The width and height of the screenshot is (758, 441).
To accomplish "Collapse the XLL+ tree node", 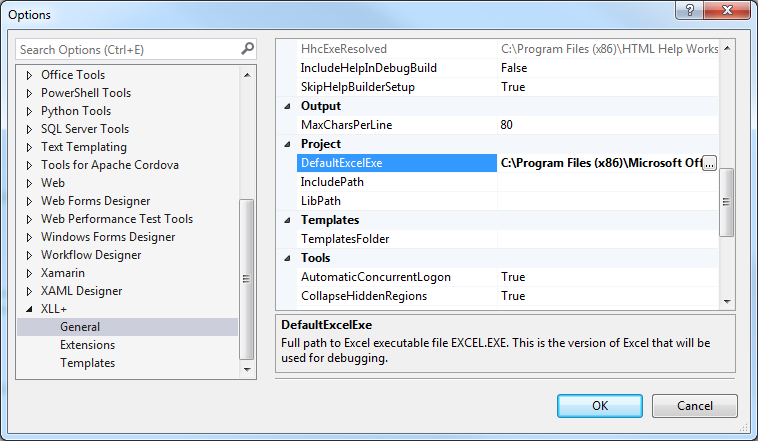I will click(x=29, y=309).
